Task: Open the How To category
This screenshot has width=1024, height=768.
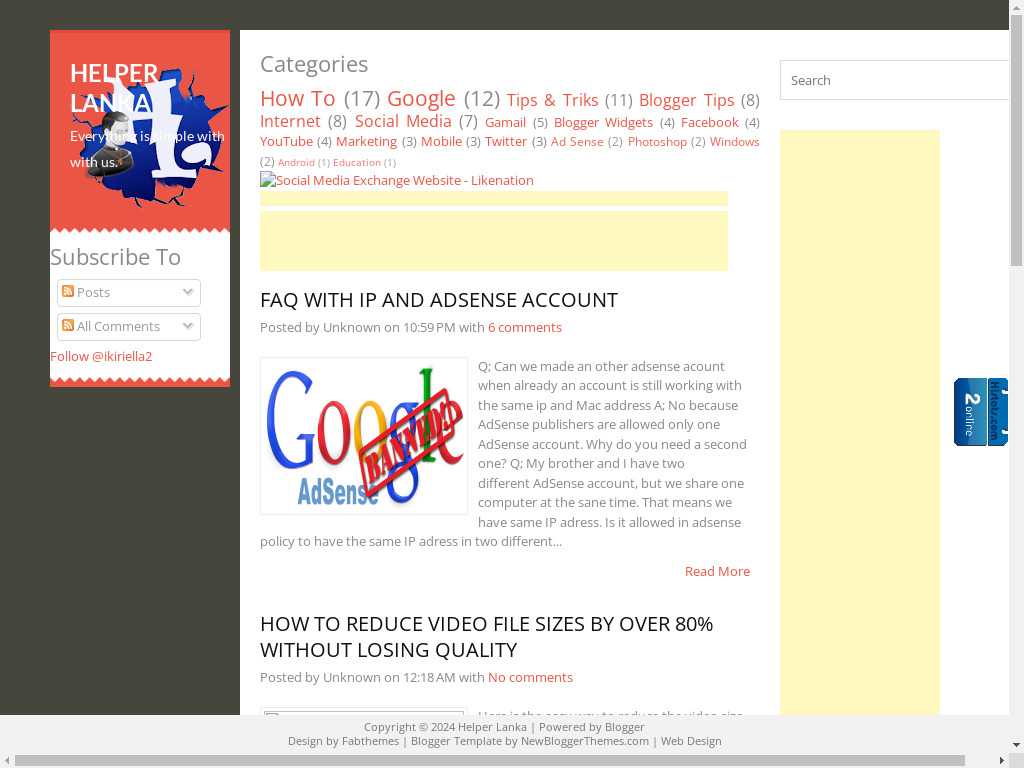Action: click(298, 99)
